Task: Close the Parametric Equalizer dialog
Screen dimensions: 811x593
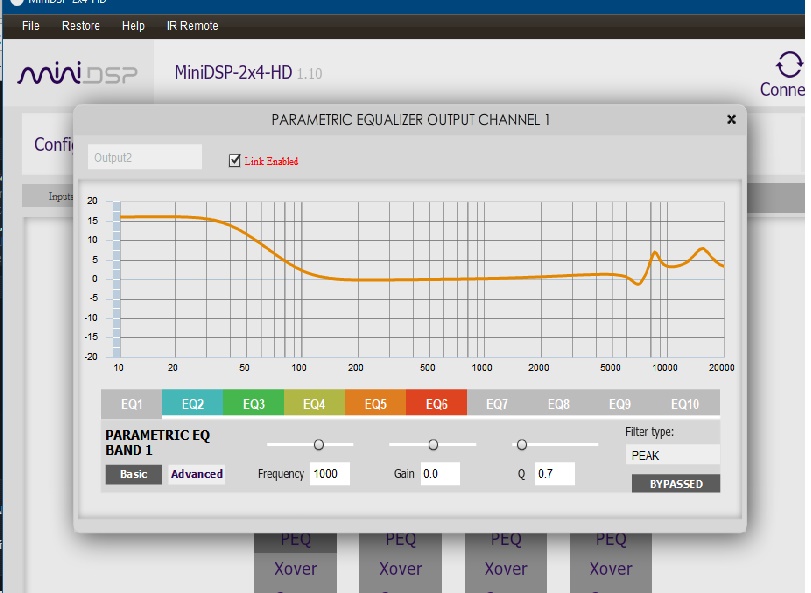Action: click(x=731, y=119)
